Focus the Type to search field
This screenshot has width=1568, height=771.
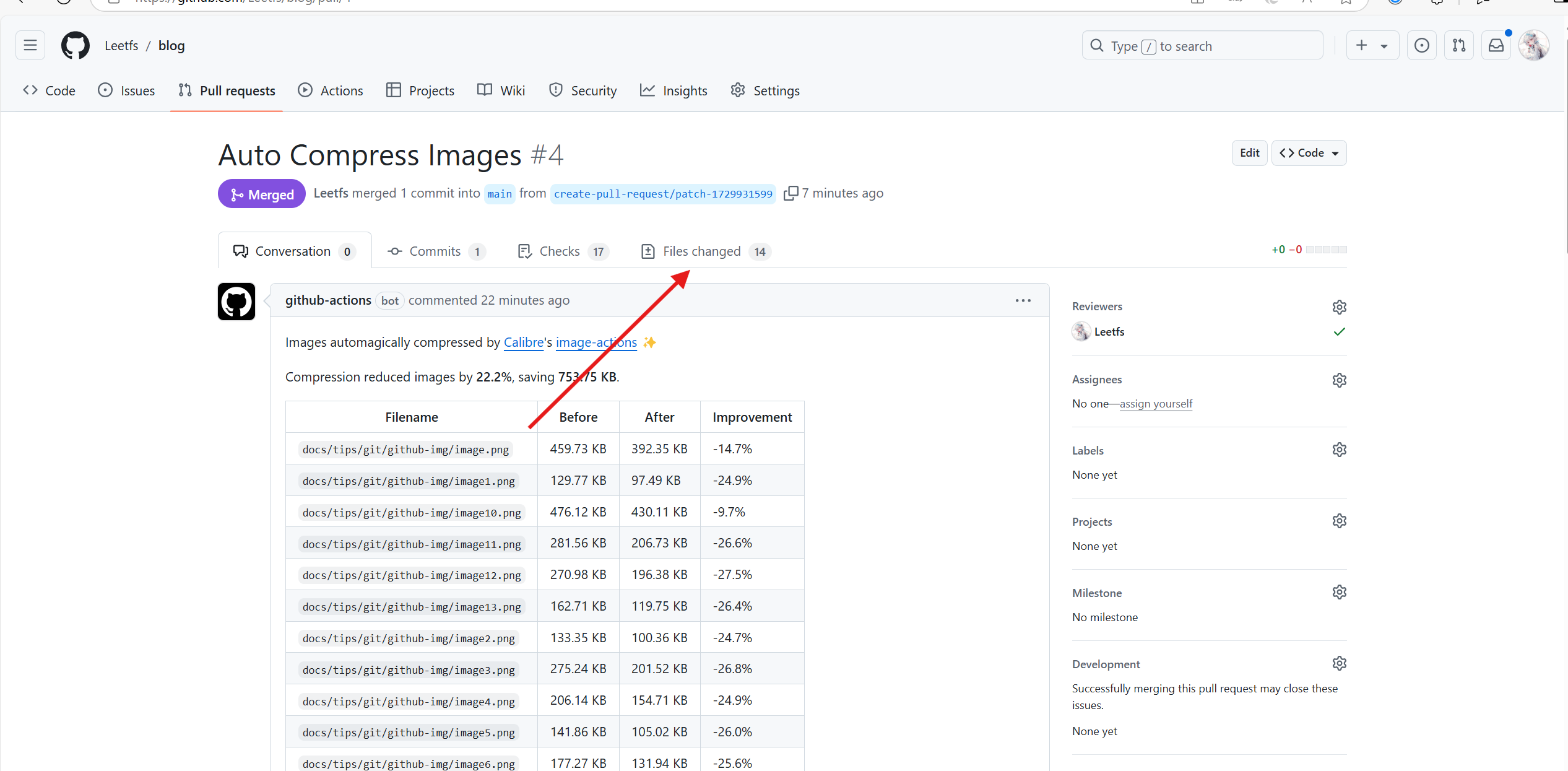[x=1202, y=46]
